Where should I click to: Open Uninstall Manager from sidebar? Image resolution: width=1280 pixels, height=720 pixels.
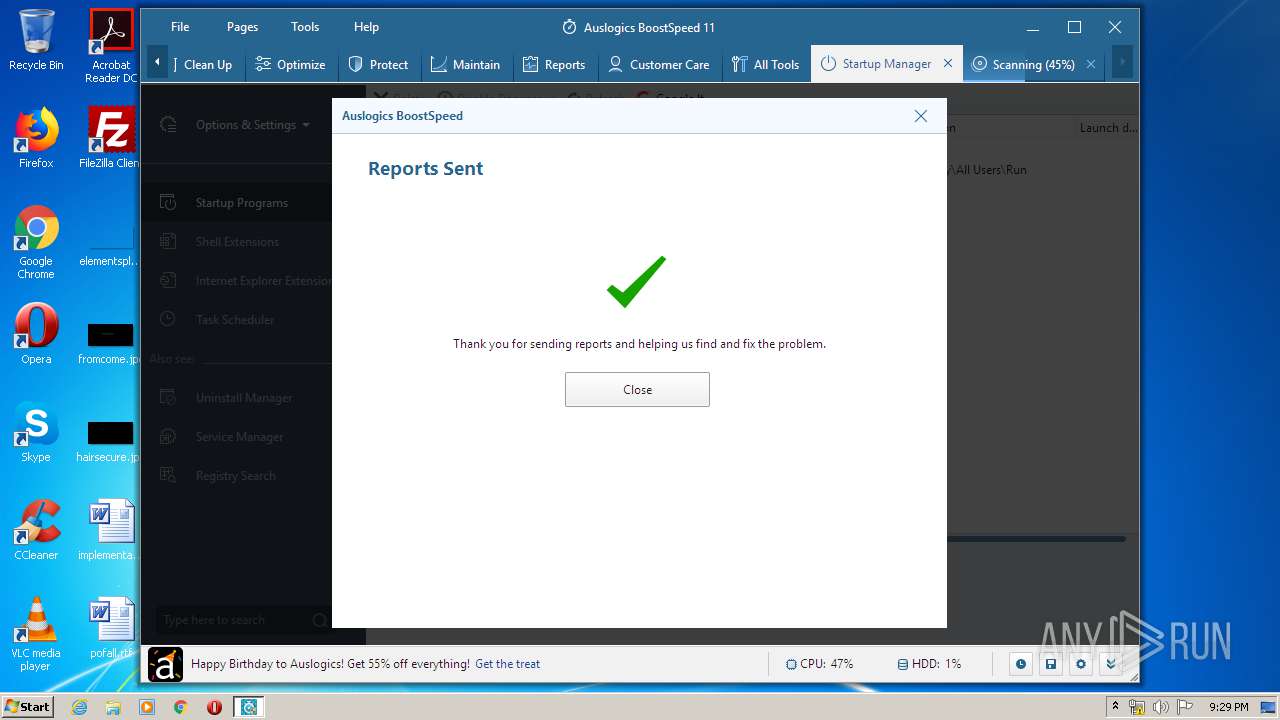pos(236,398)
